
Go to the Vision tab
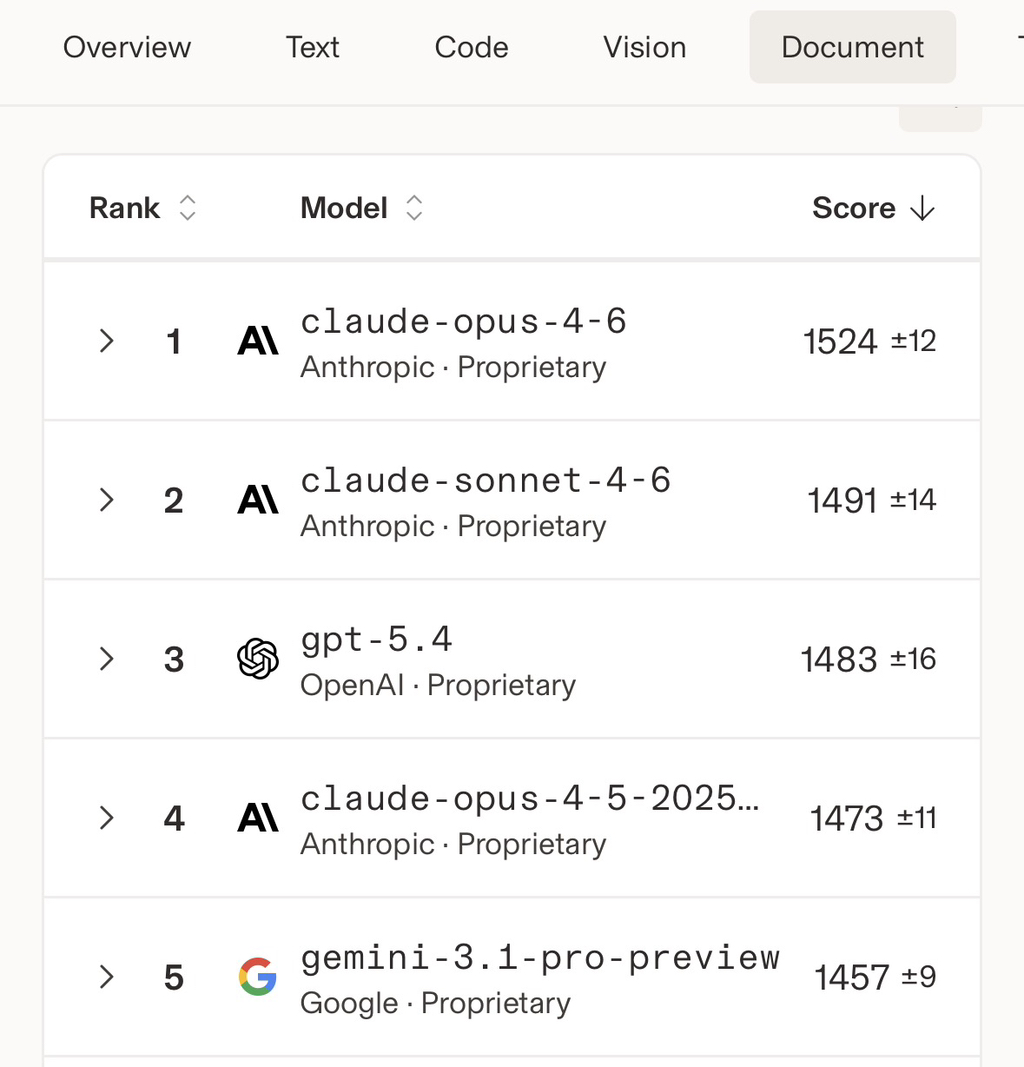645,47
